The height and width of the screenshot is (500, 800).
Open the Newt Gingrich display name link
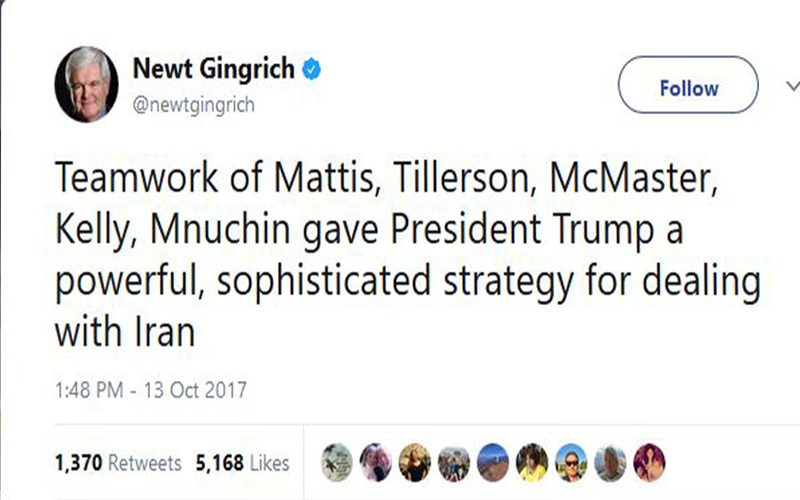point(214,68)
